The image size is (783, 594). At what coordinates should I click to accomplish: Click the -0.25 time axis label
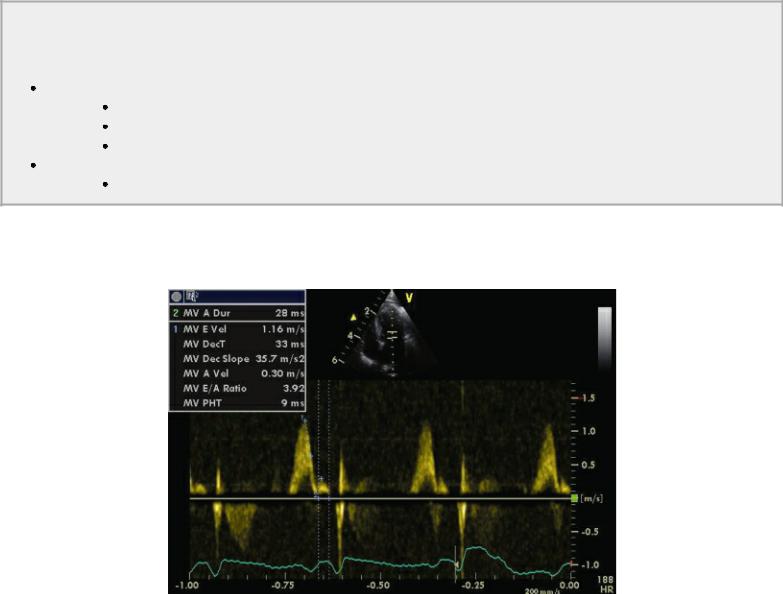pyautogui.click(x=473, y=585)
